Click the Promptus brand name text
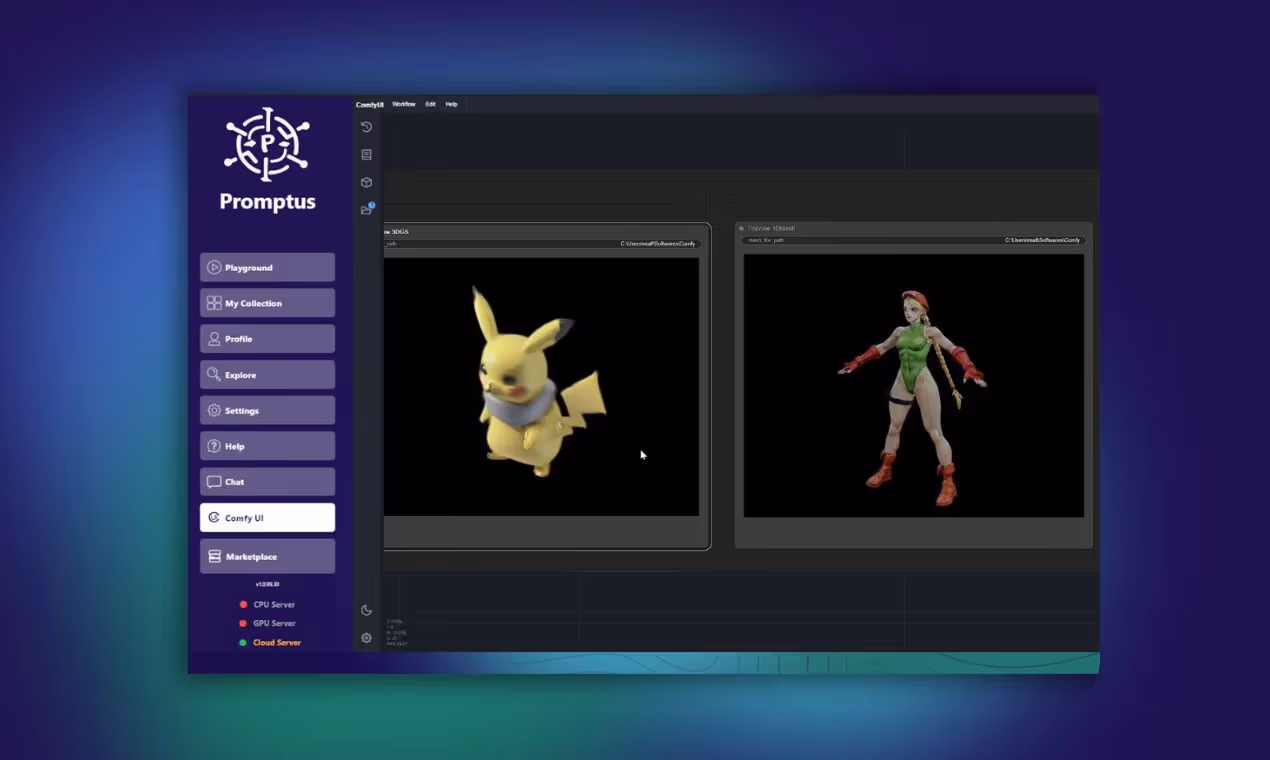Viewport: 1270px width, 760px height. (267, 202)
